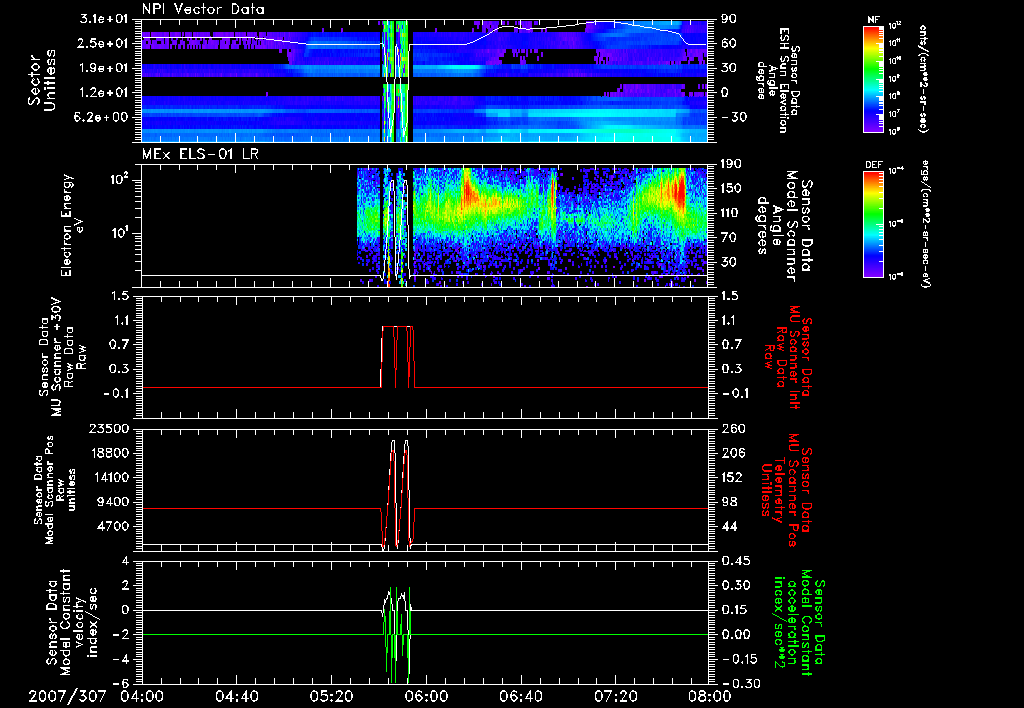
Task: Click the "2007/307" date label
Action: 67,696
